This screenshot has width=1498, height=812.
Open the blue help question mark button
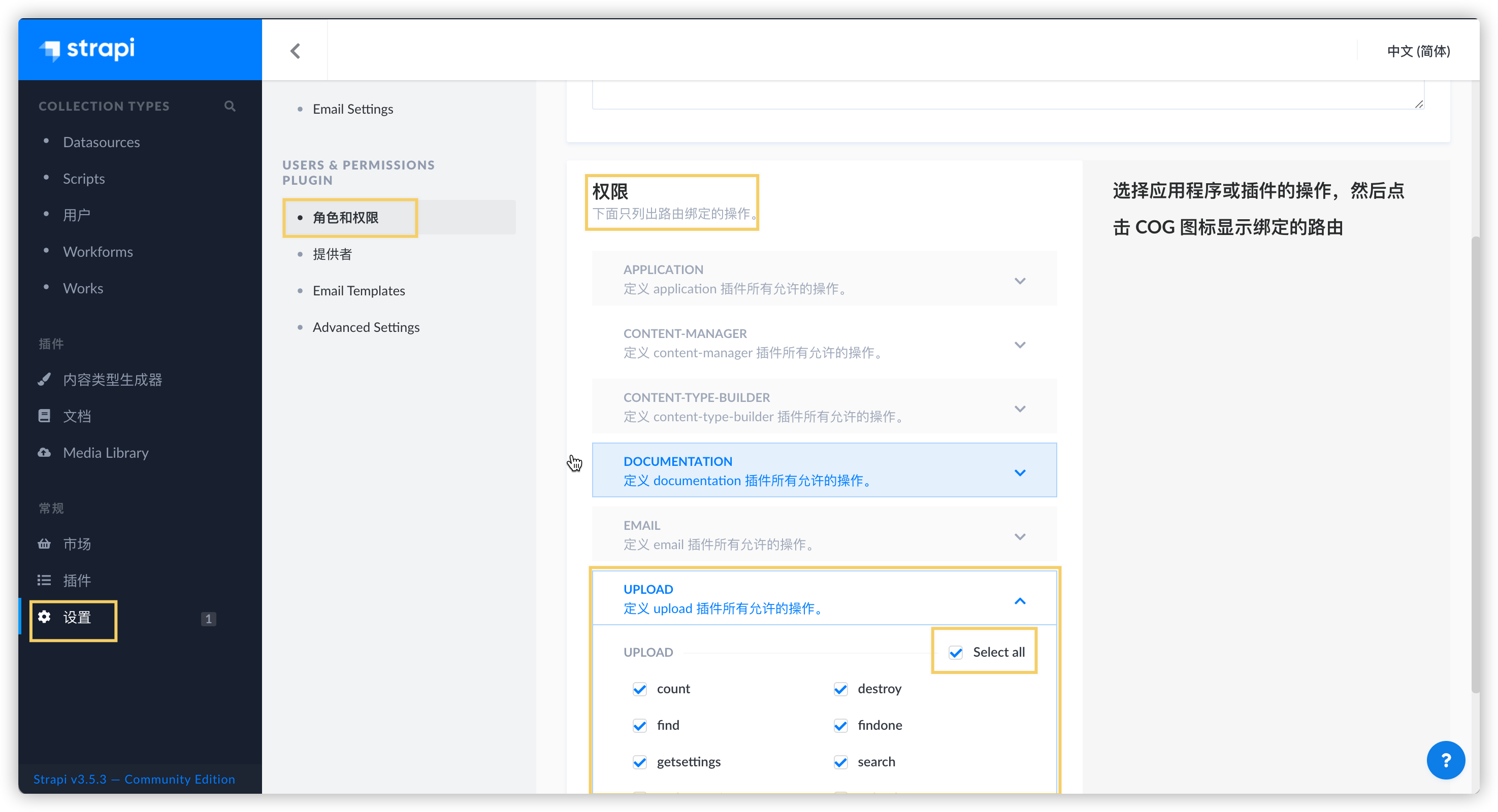pos(1445,760)
